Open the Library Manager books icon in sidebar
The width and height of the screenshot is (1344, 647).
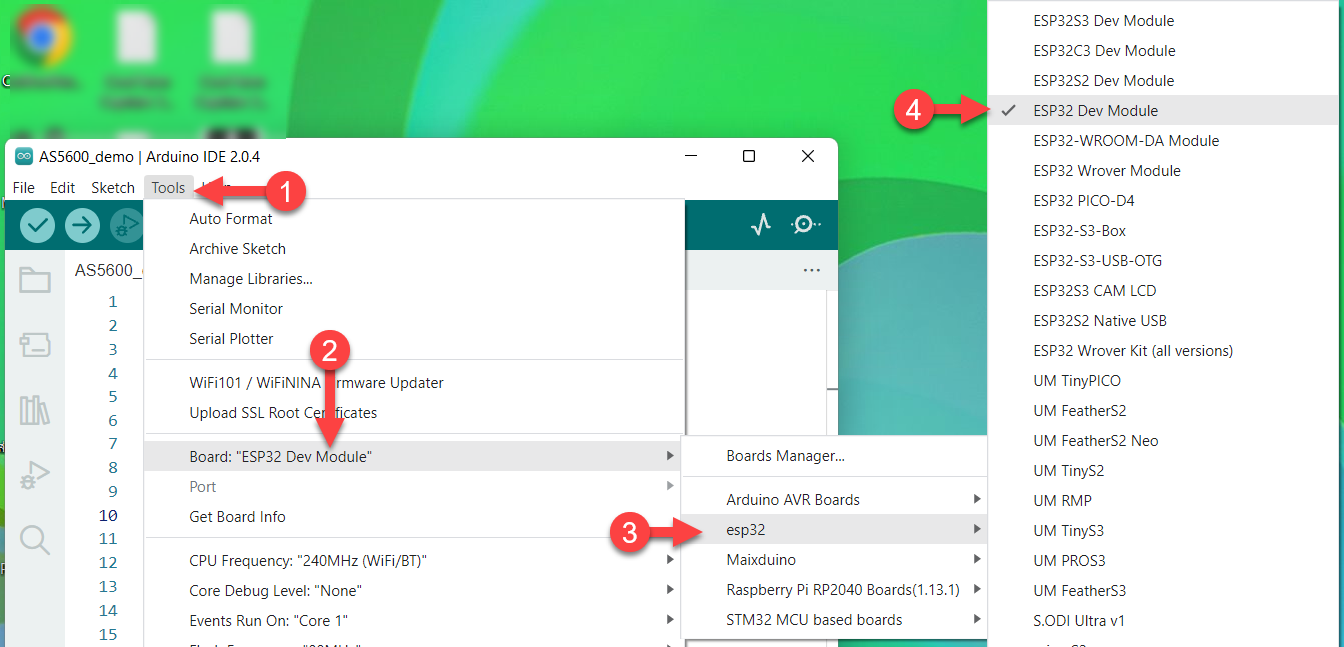[x=35, y=410]
